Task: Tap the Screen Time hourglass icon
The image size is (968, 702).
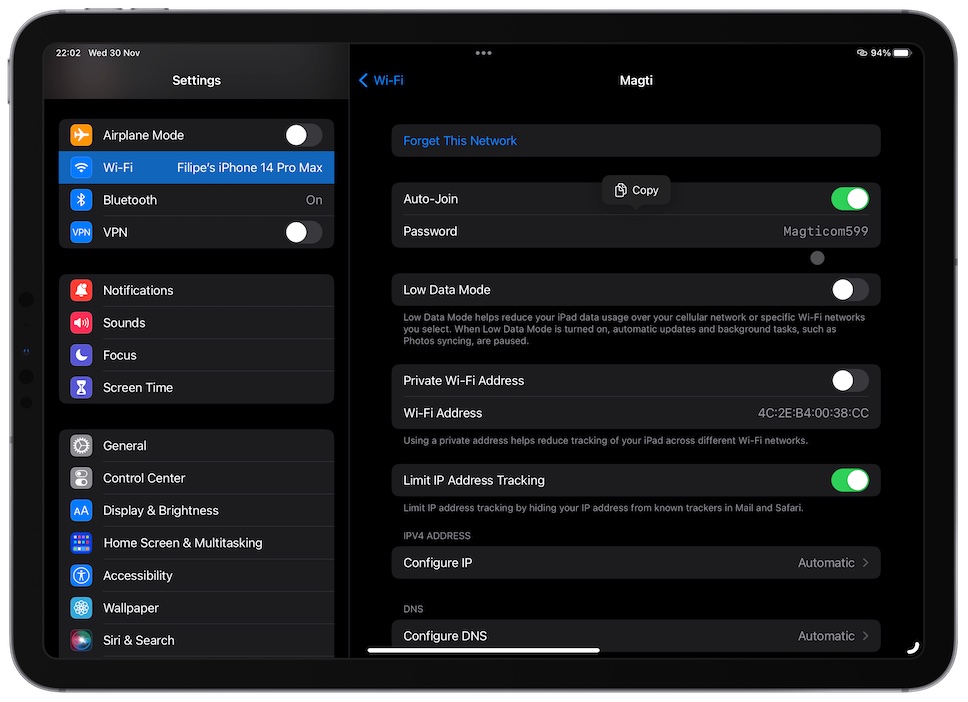Action: pos(81,388)
